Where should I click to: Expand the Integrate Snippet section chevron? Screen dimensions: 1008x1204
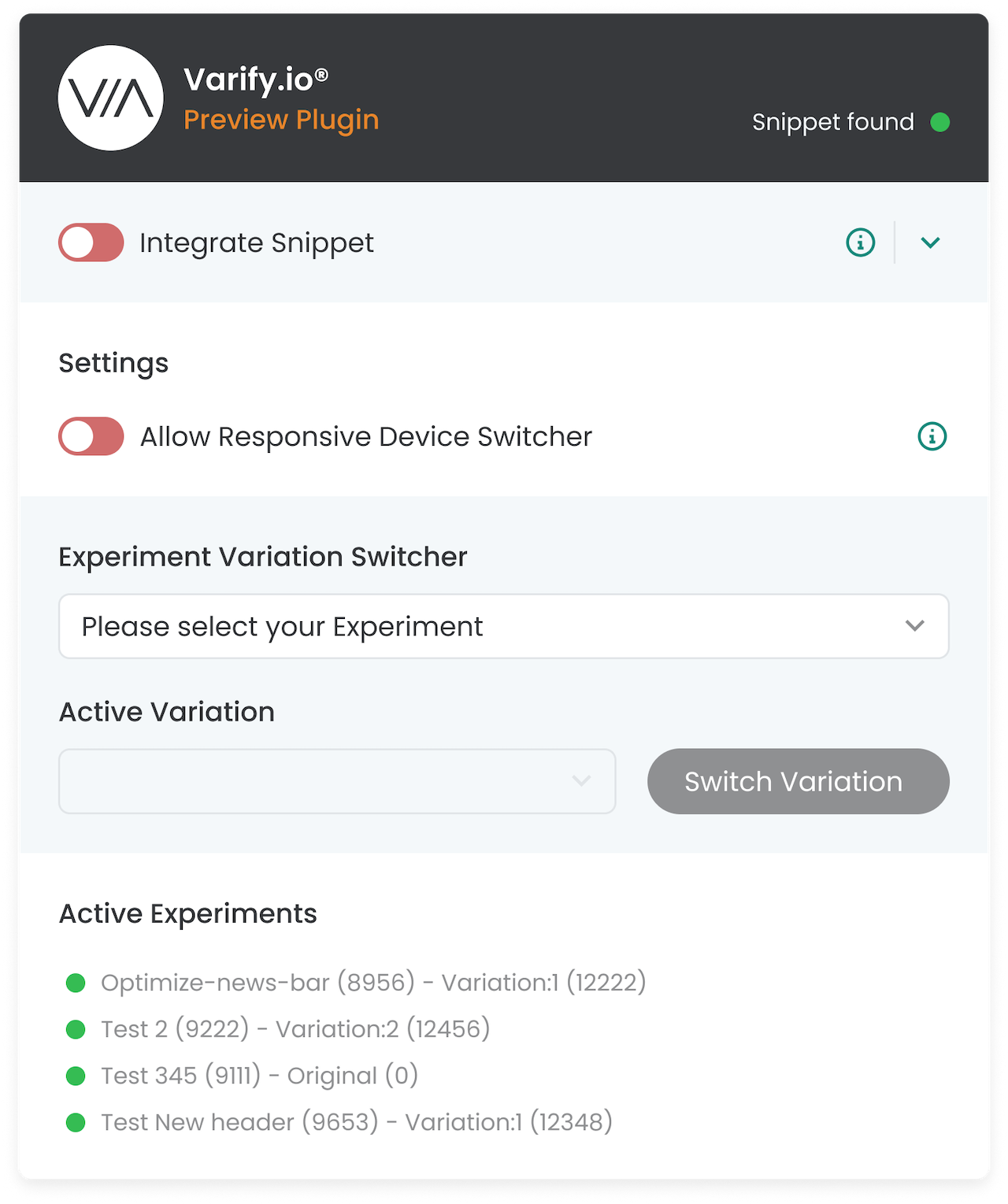[x=931, y=243]
